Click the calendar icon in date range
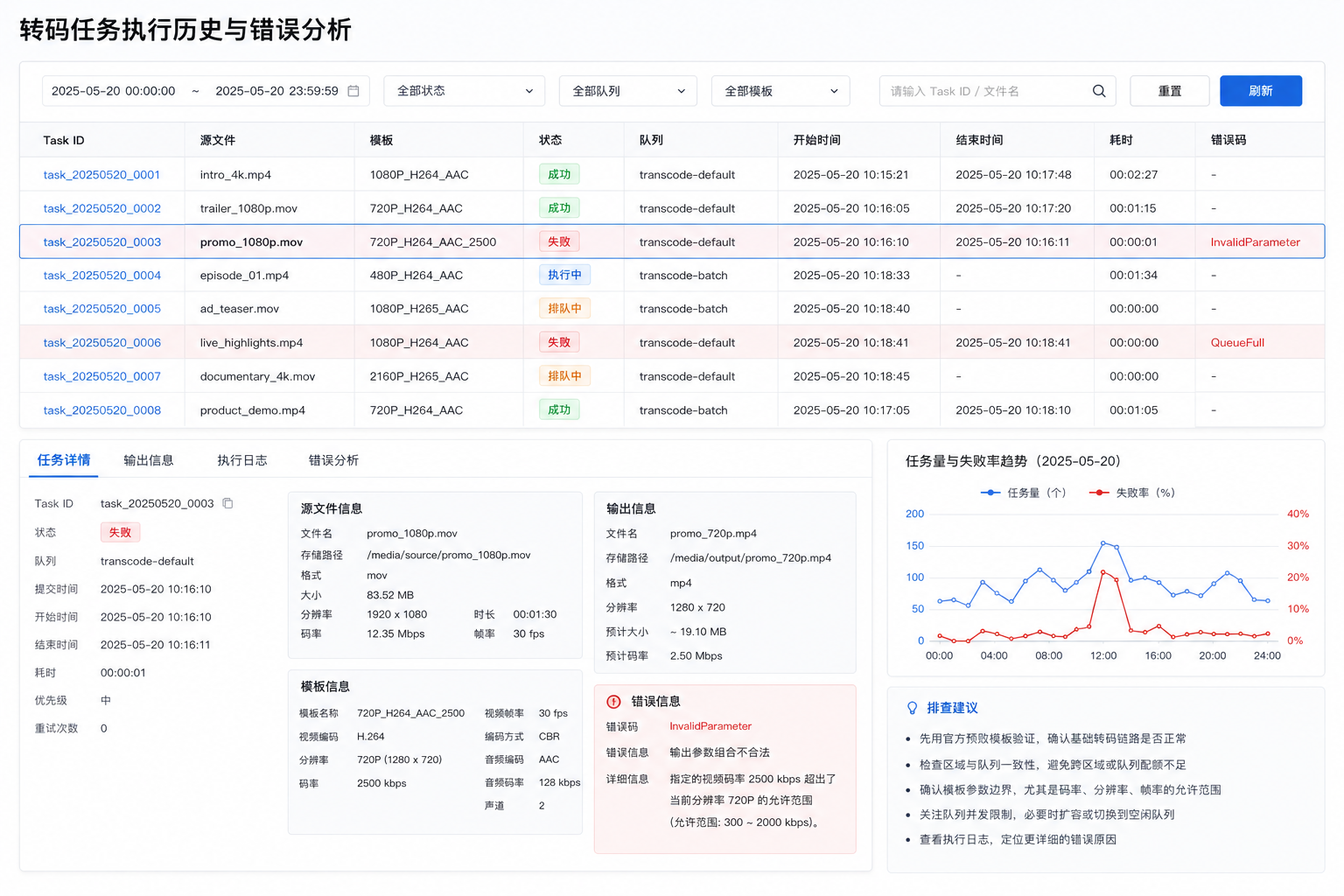1344x896 pixels. (353, 91)
